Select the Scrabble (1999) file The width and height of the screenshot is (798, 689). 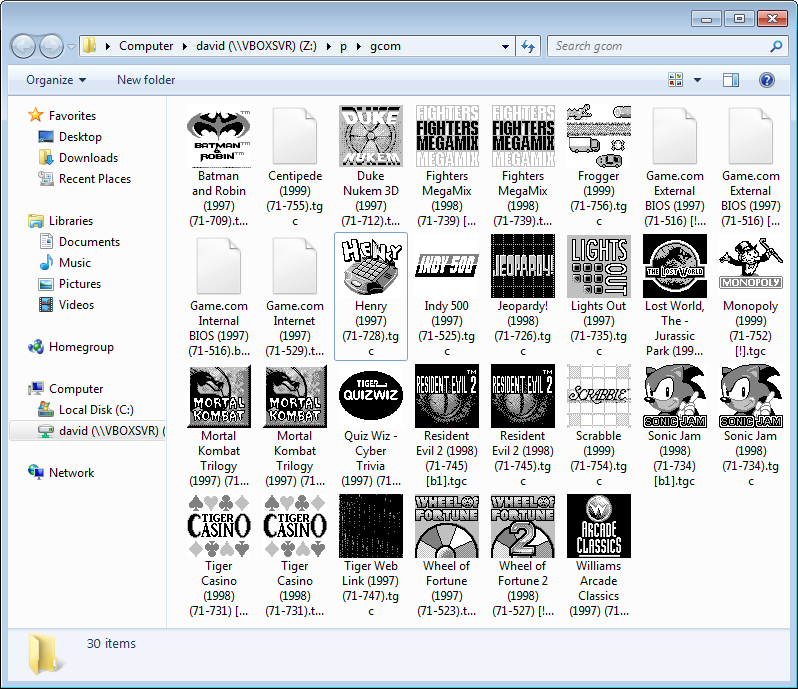[x=598, y=426]
